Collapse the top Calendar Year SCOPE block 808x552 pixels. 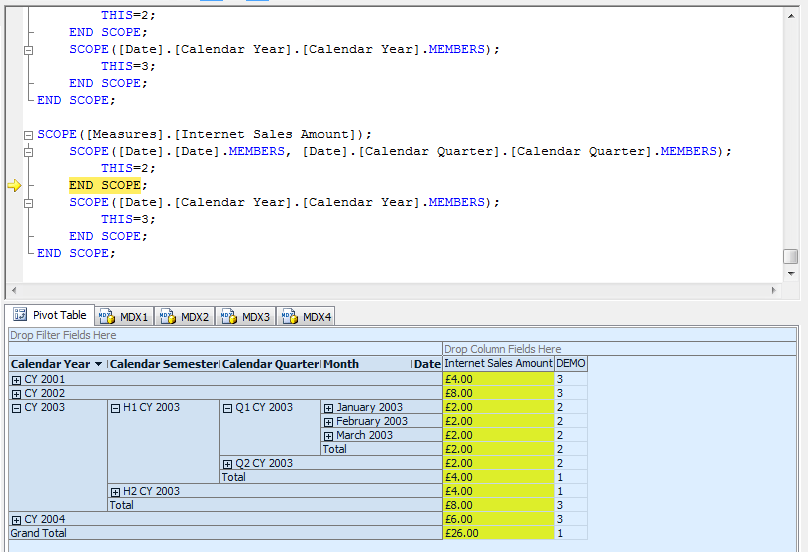[28, 51]
